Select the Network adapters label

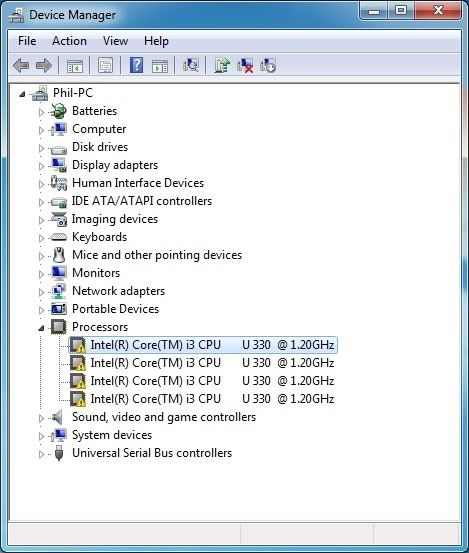click(x=118, y=291)
